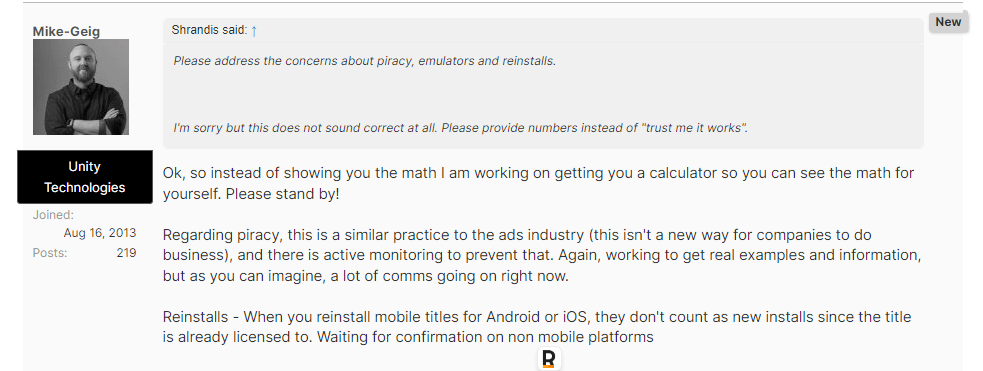Click the Unity Technologies staff badge
This screenshot has height=371, width=983.
pyautogui.click(x=85, y=177)
